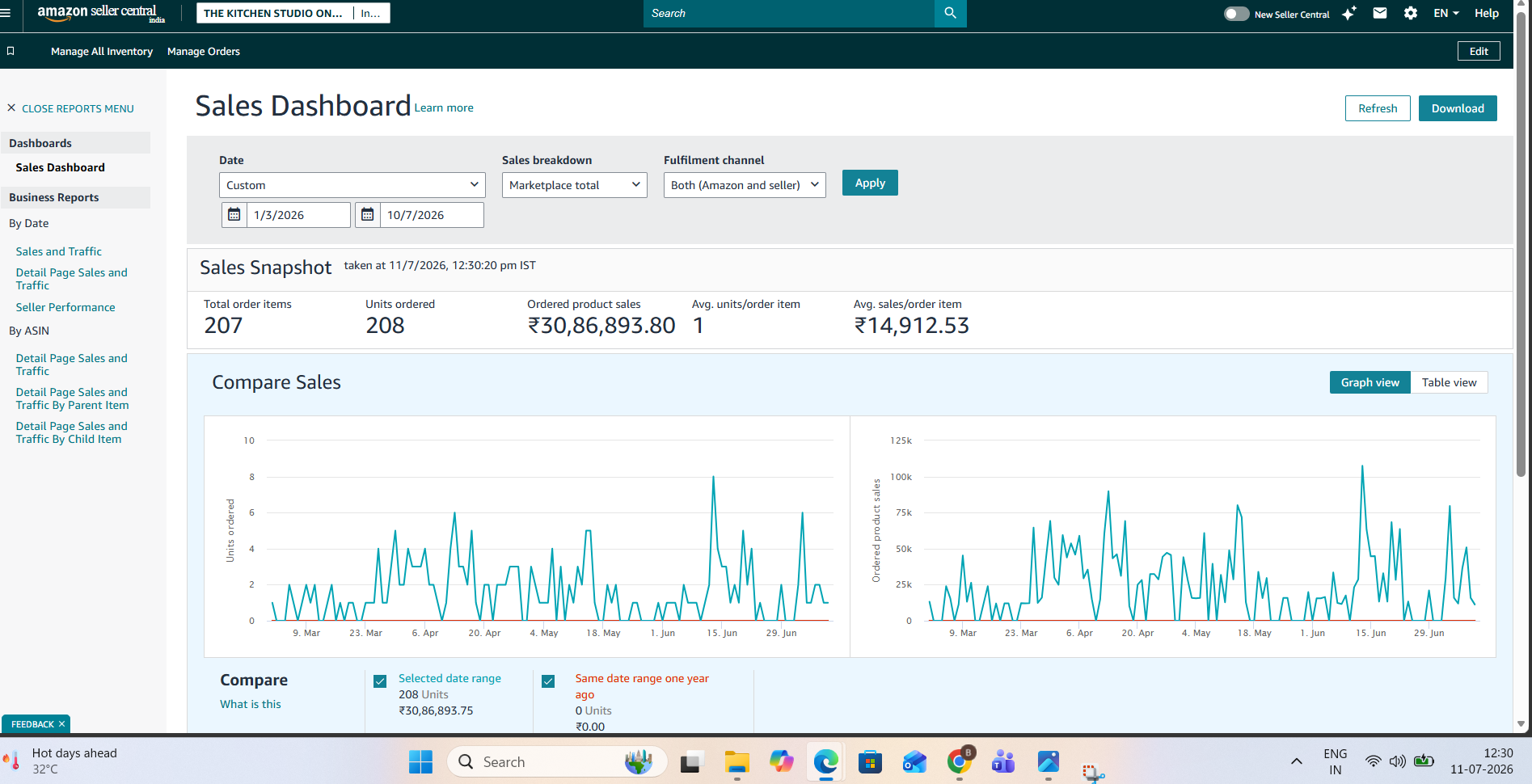
Task: Show hidden system tray icons
Action: 1296,761
